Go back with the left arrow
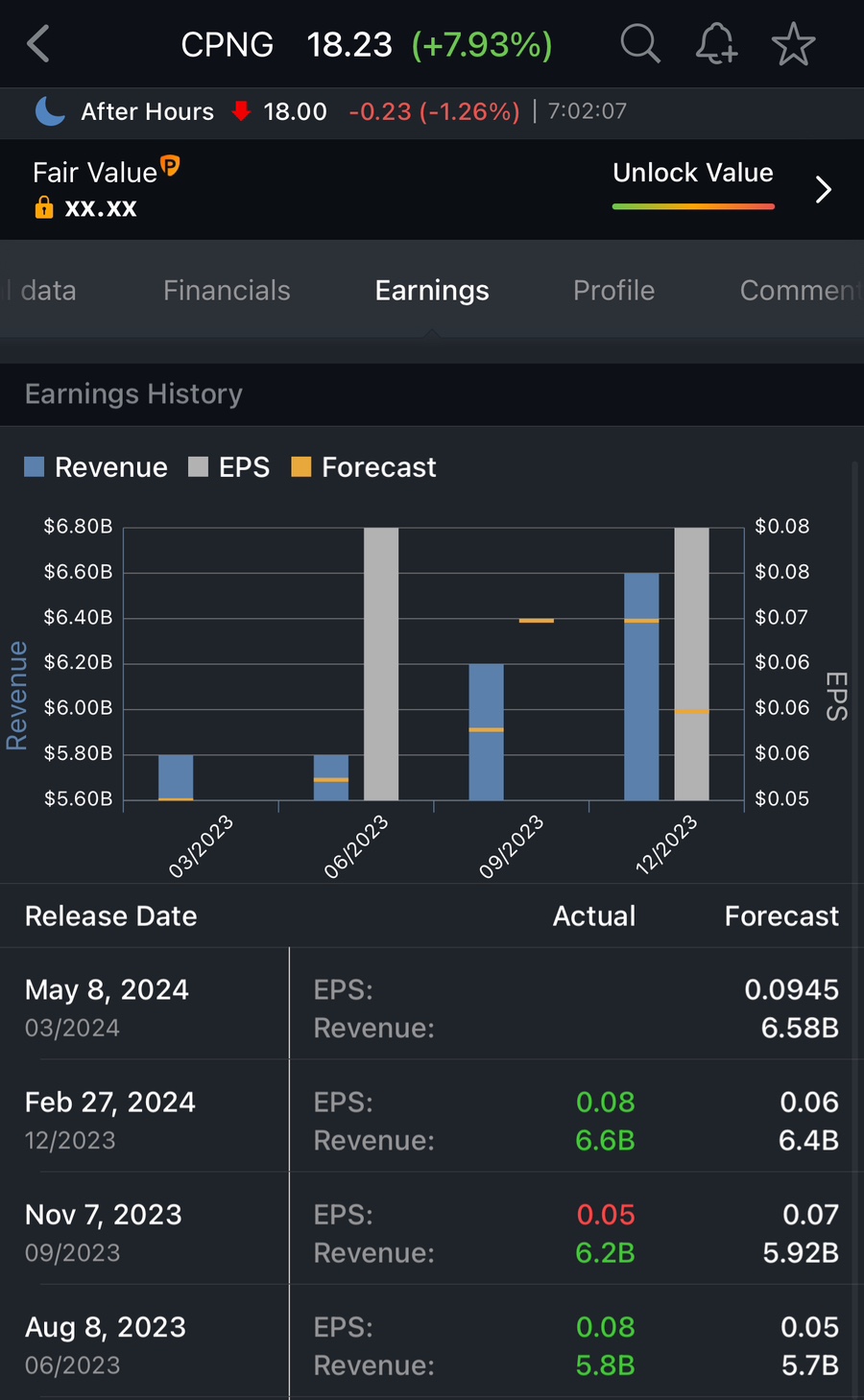 coord(38,44)
